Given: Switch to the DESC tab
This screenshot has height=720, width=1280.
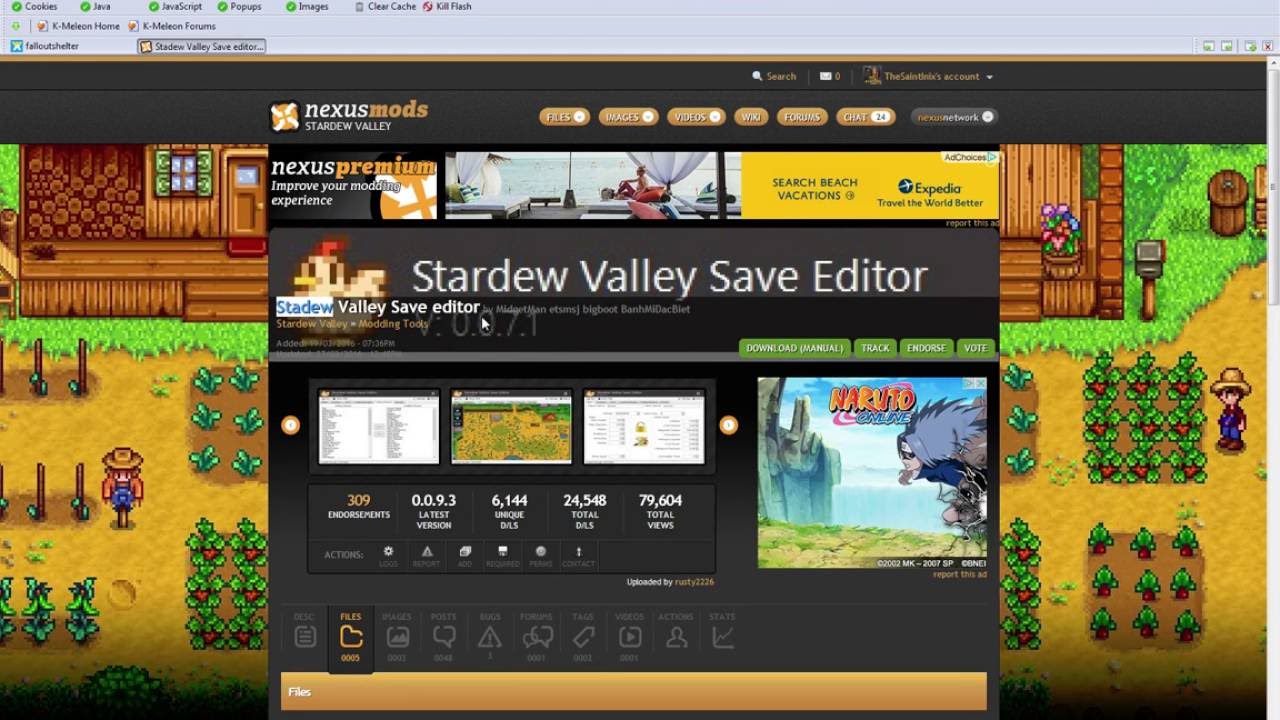Looking at the screenshot, I should [305, 636].
